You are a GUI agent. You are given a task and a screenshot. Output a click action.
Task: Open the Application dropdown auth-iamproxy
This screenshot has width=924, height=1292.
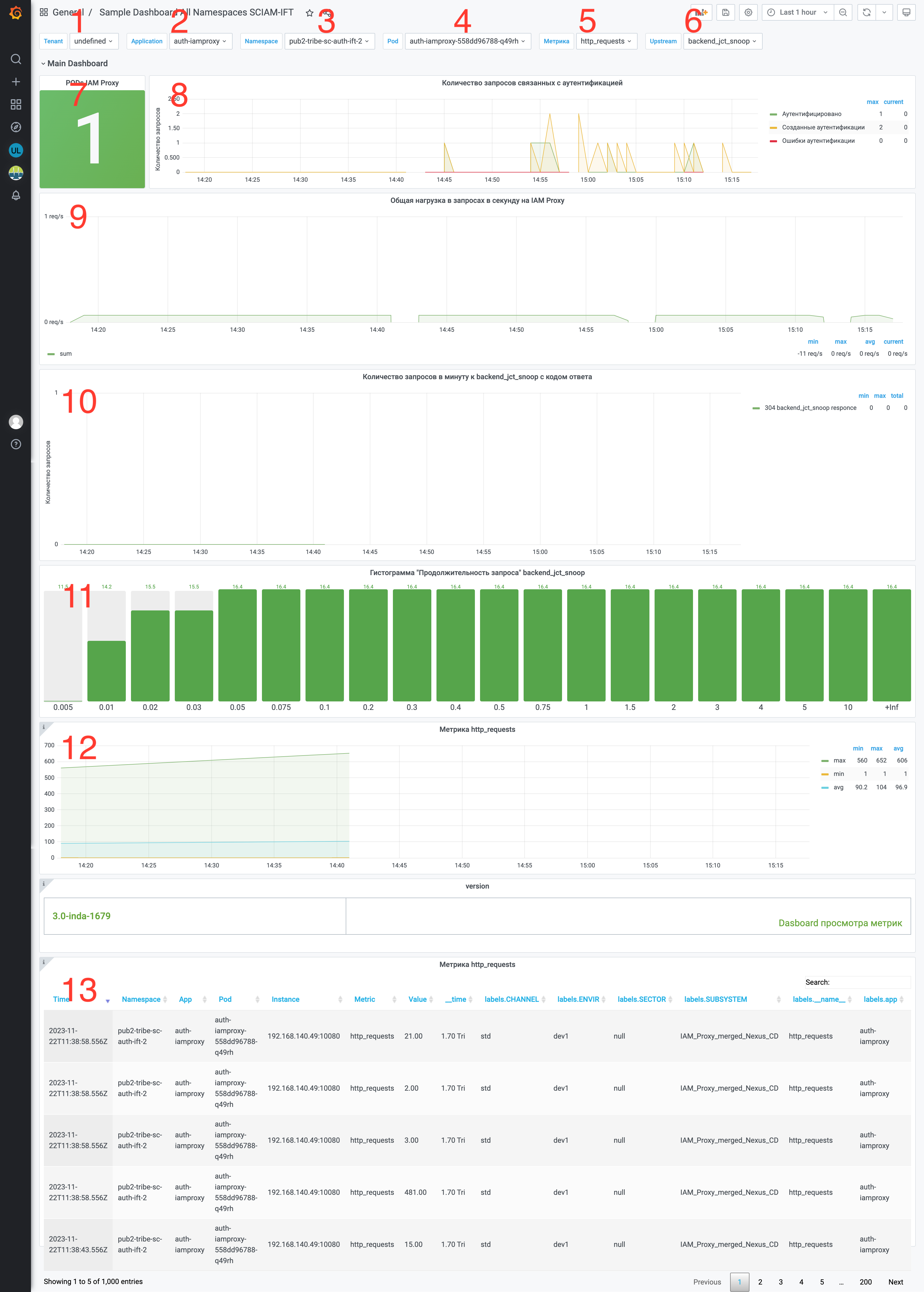tap(201, 41)
